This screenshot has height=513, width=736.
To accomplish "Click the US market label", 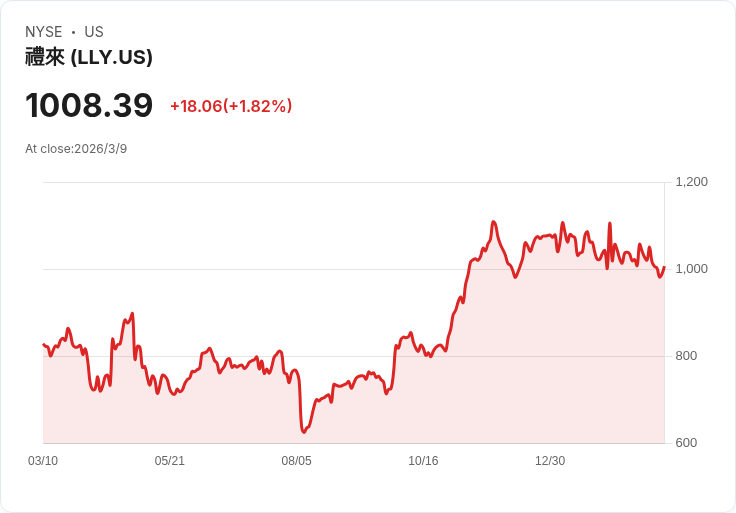I will 94,32.
